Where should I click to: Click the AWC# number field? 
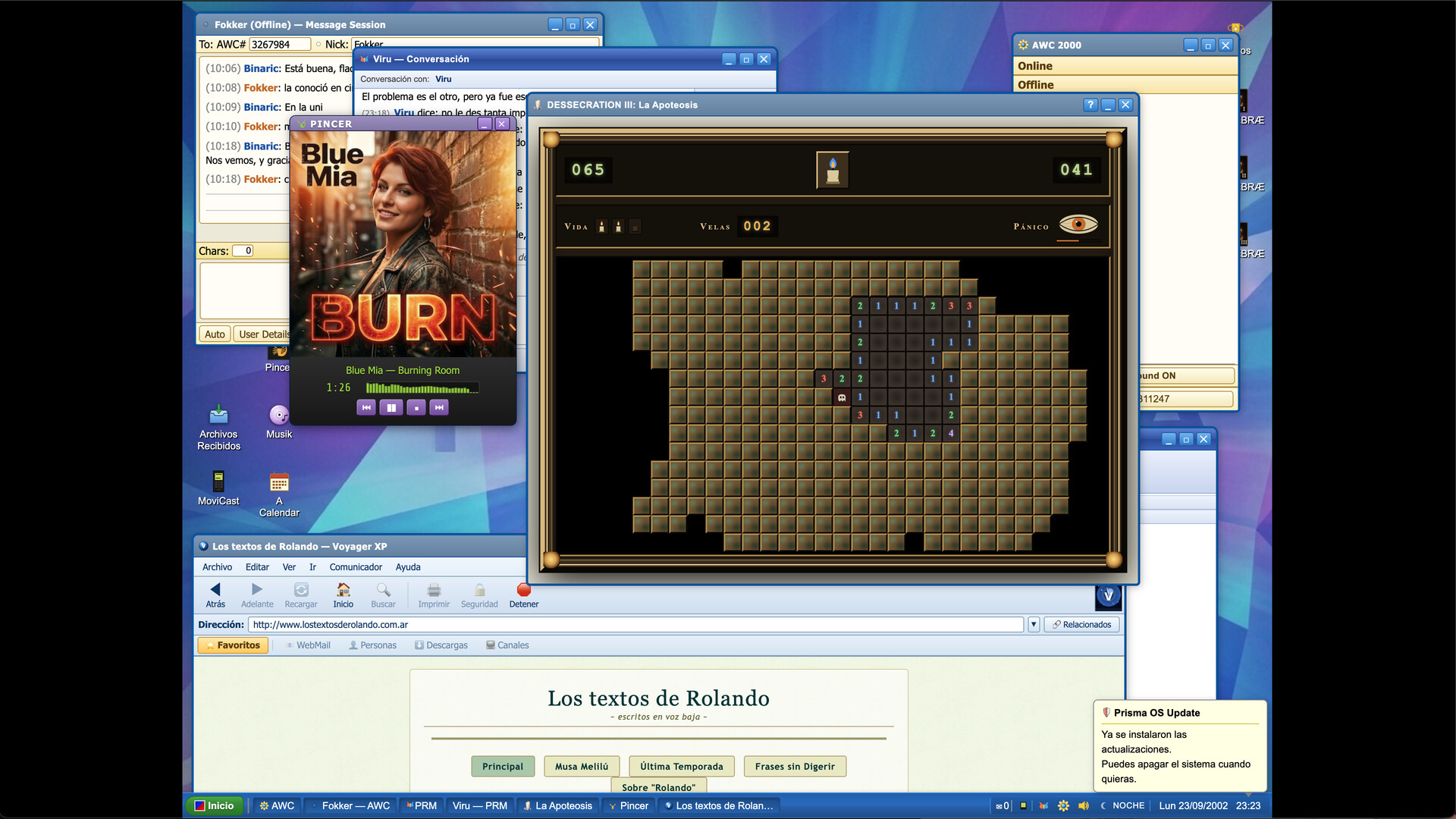coord(280,45)
